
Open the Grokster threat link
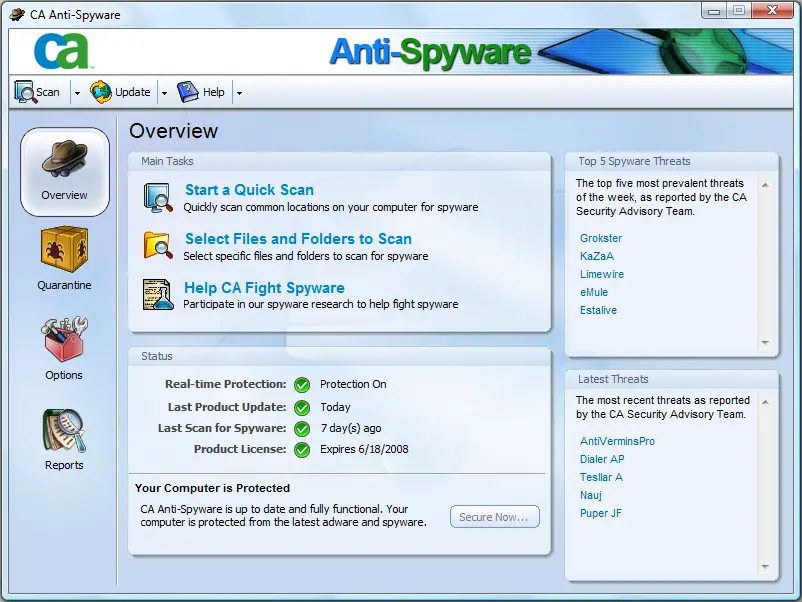[x=601, y=238]
